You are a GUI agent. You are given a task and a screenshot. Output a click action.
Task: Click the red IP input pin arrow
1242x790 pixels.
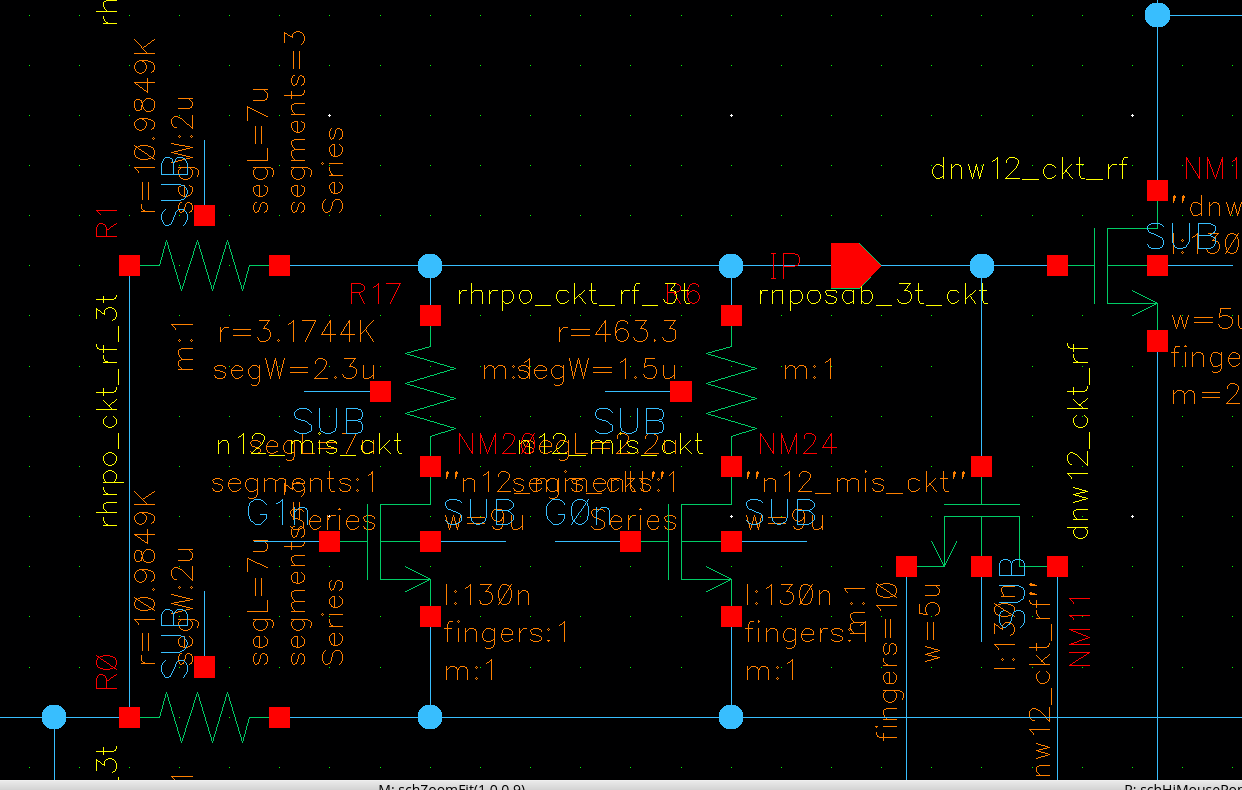coord(856,266)
